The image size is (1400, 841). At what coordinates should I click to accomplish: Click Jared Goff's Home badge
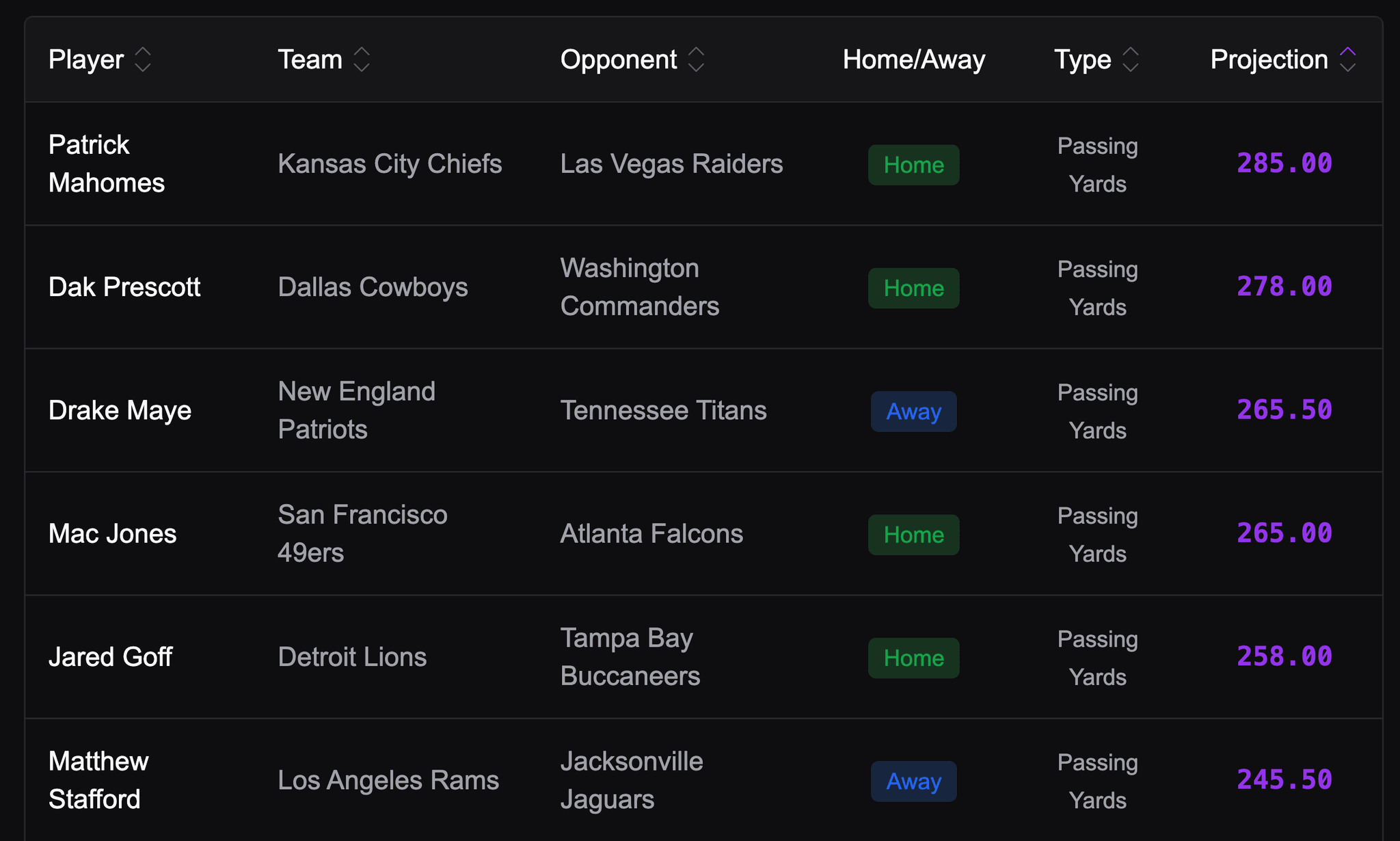pos(913,658)
